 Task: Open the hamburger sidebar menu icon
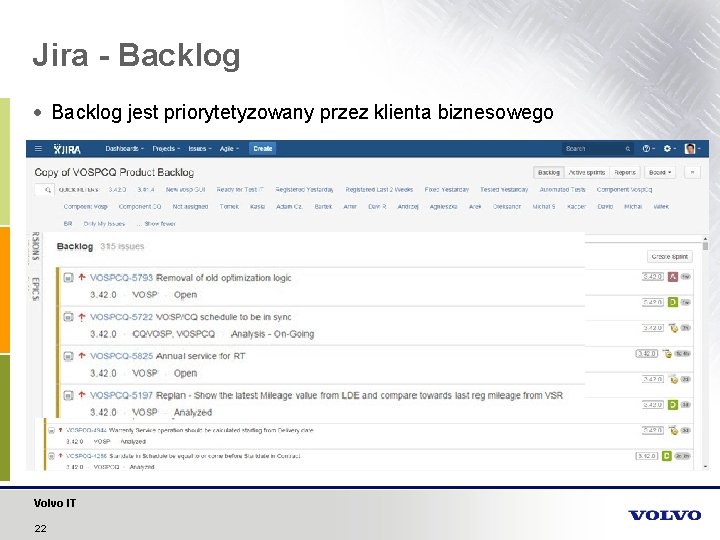39,149
